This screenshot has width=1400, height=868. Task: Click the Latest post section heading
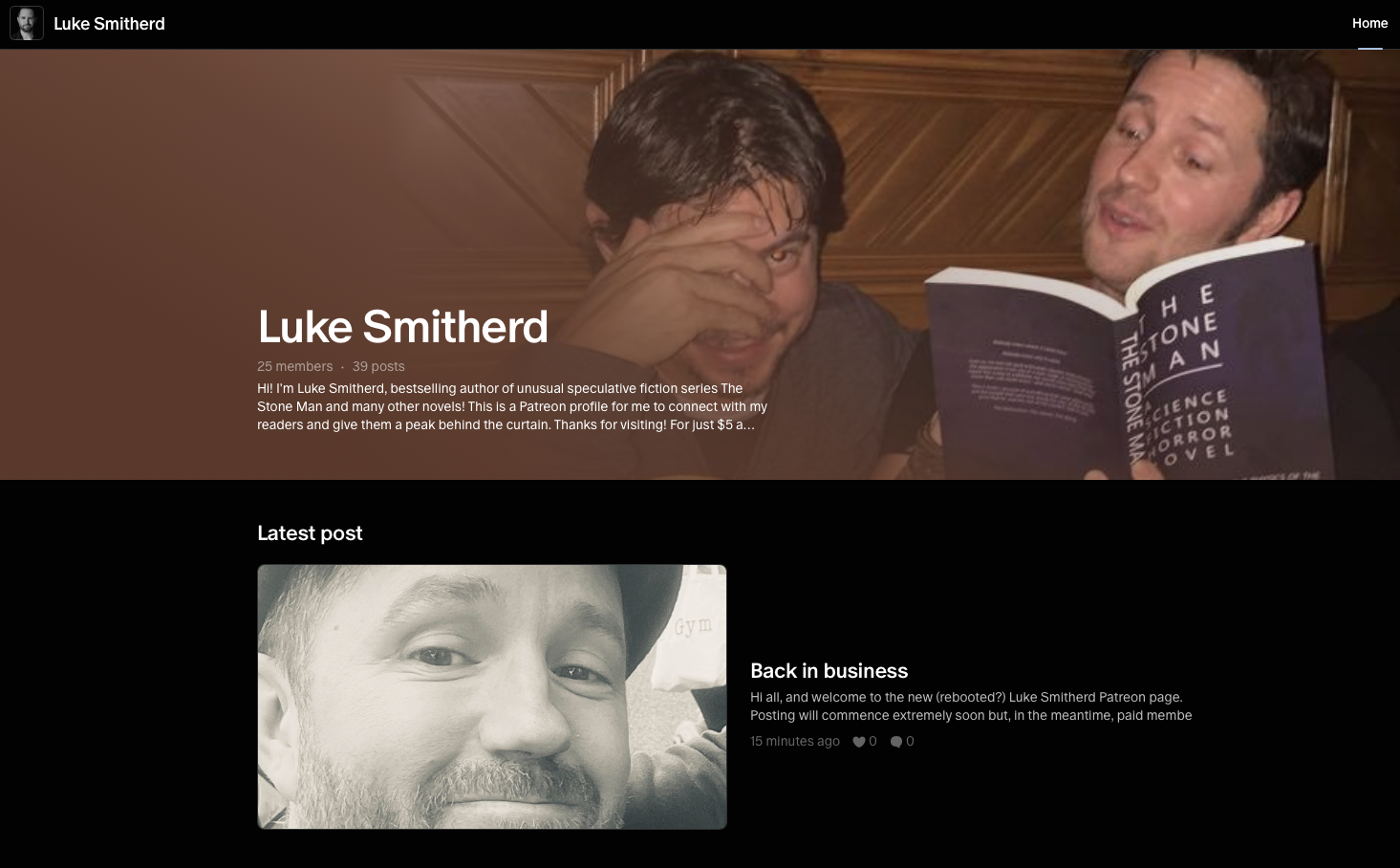[x=310, y=533]
